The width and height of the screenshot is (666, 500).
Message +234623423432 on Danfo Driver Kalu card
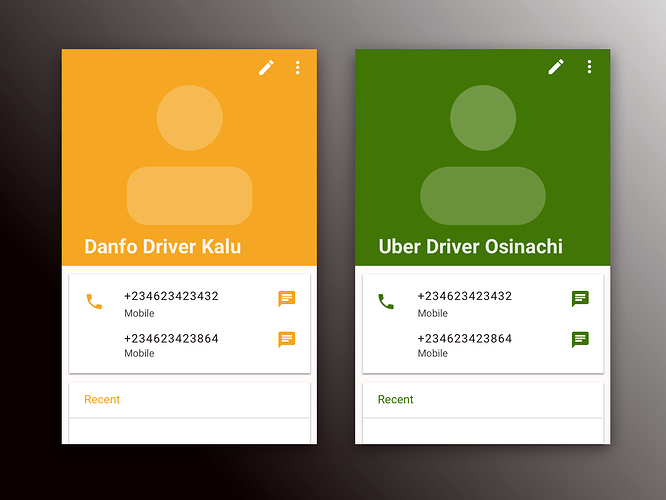coord(287,299)
